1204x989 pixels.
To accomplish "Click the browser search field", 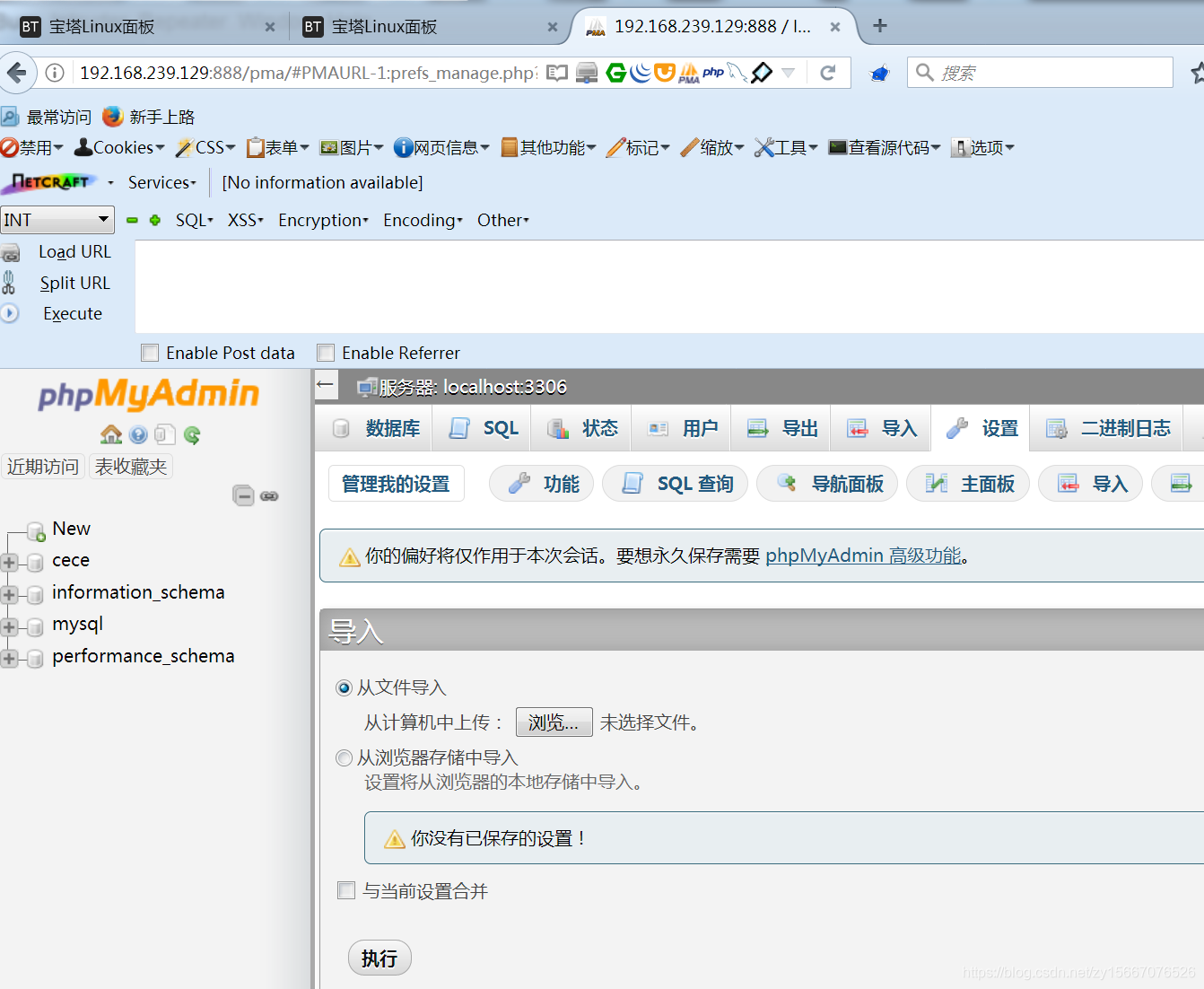I will pyautogui.click(x=1041, y=73).
